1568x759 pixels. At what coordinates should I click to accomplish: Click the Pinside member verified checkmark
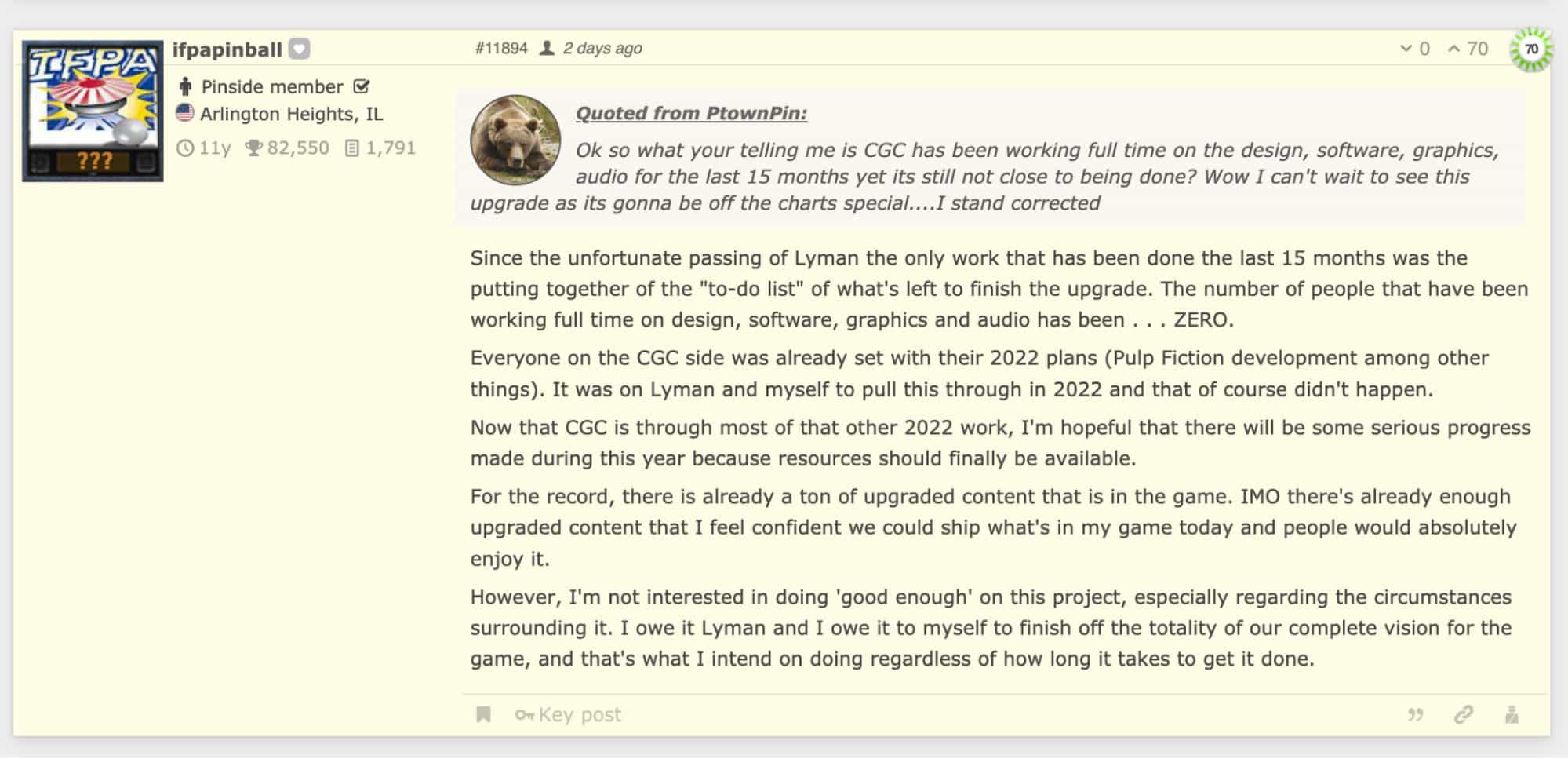tap(362, 86)
